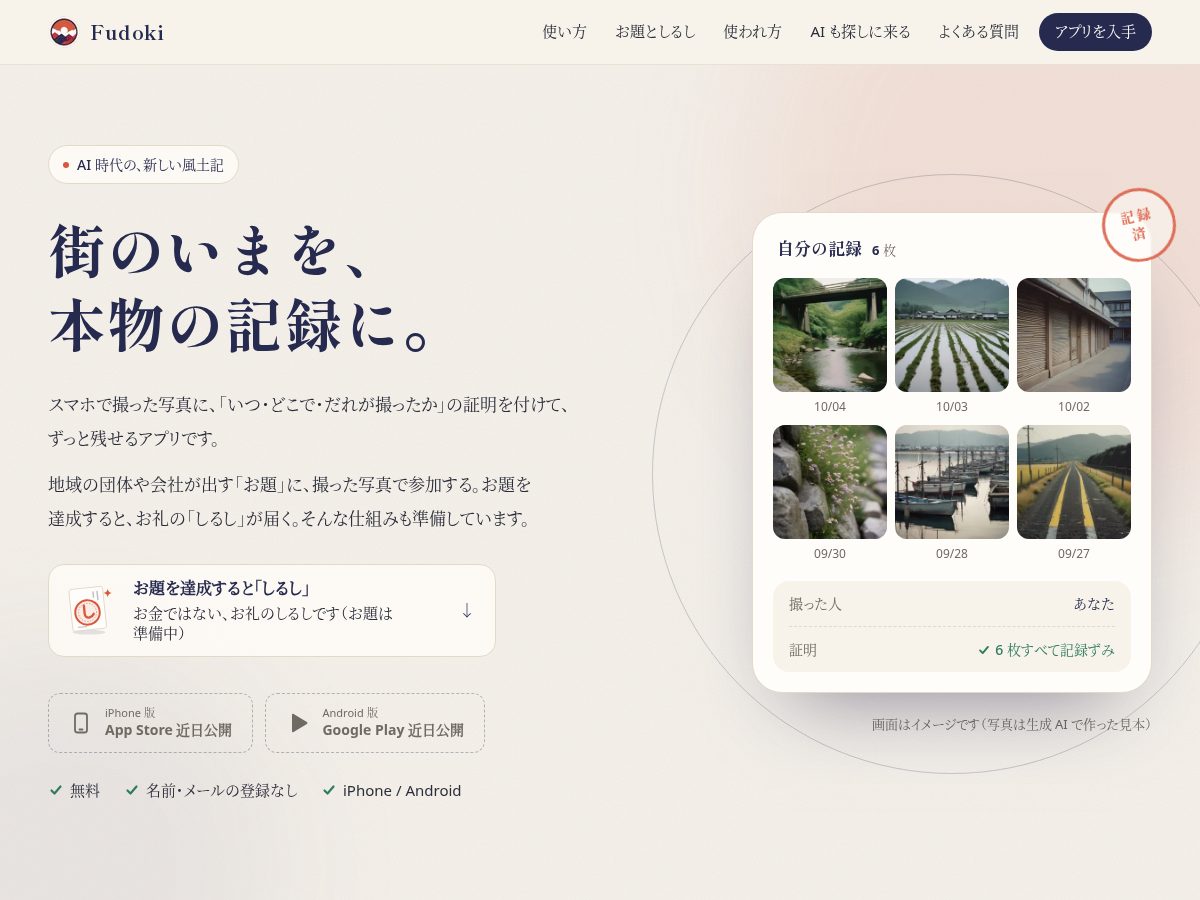This screenshot has height=900, width=1200.
Task: Click the Google Play triangle icon
Action: 299,723
